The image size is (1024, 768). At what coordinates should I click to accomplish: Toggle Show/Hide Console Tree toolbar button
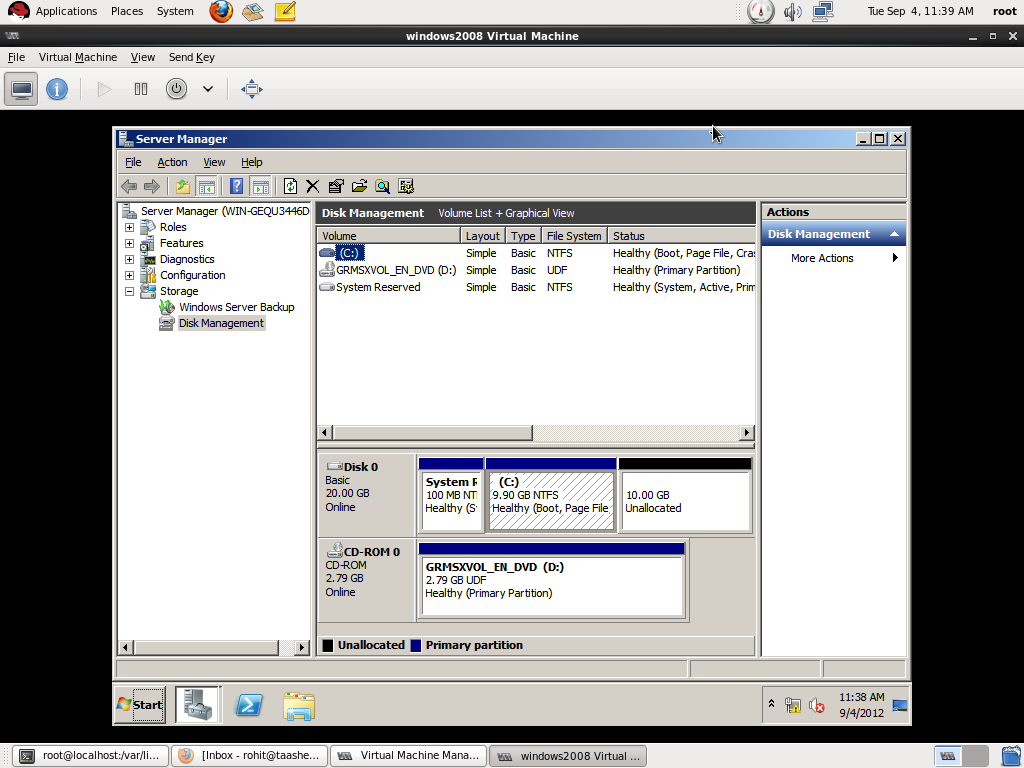coord(206,187)
